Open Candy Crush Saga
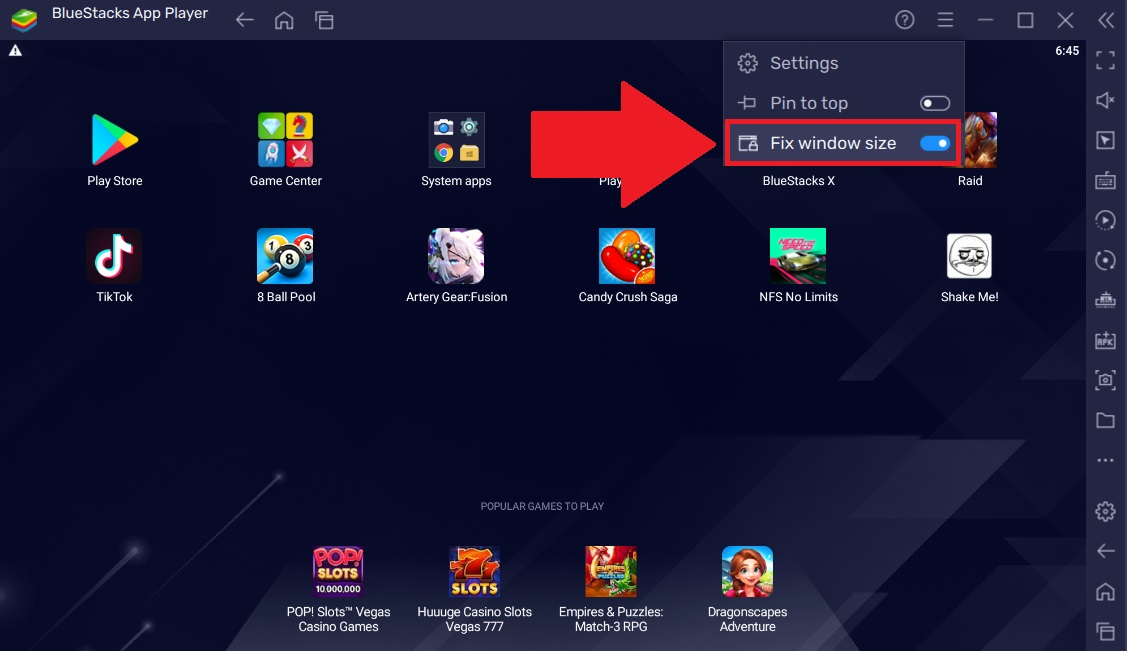The height and width of the screenshot is (651, 1127). coord(627,255)
